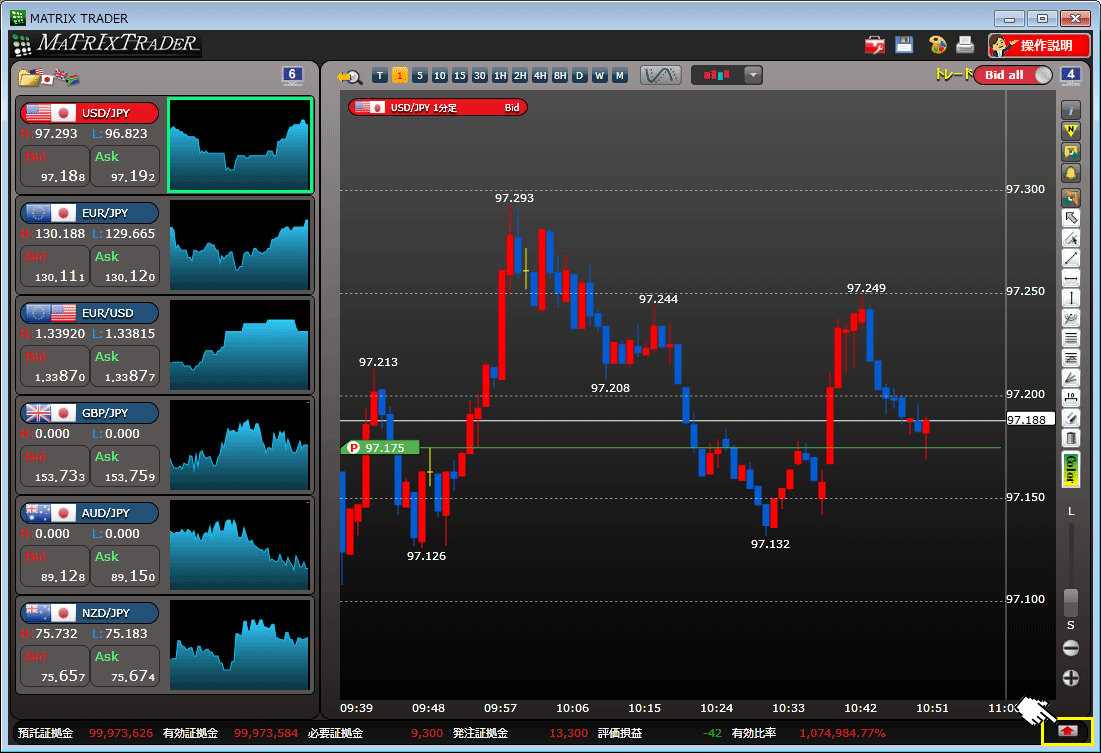Select the EUR/JPY currency pair label

point(89,213)
